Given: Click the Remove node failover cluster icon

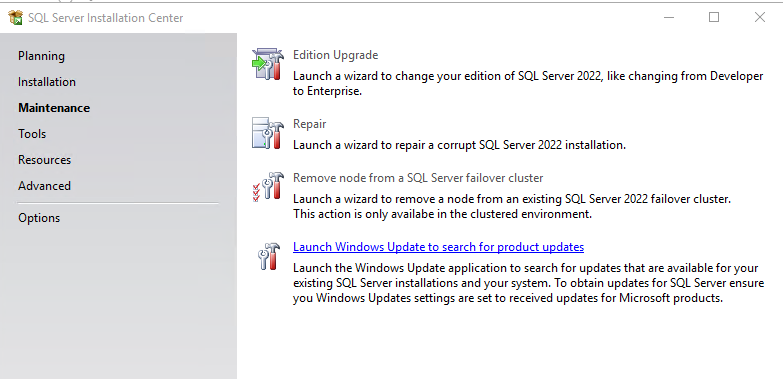Looking at the screenshot, I should pos(268,187).
